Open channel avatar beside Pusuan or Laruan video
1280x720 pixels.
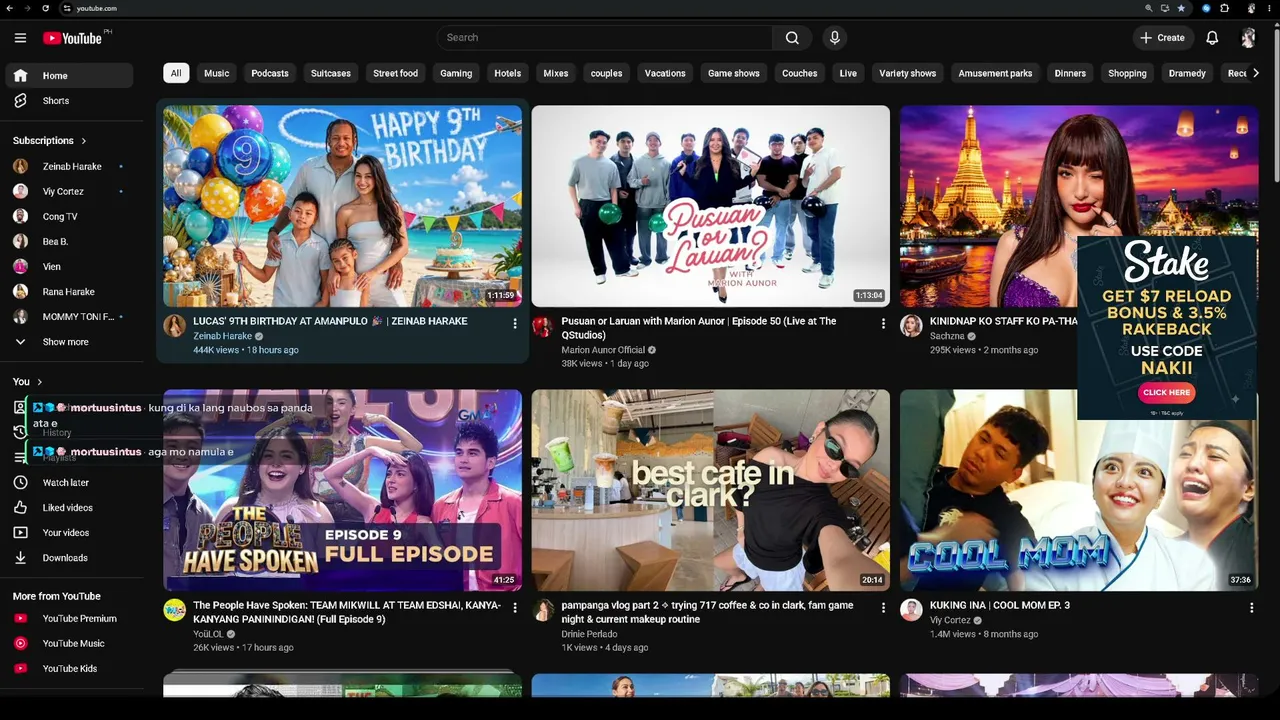[x=543, y=326]
